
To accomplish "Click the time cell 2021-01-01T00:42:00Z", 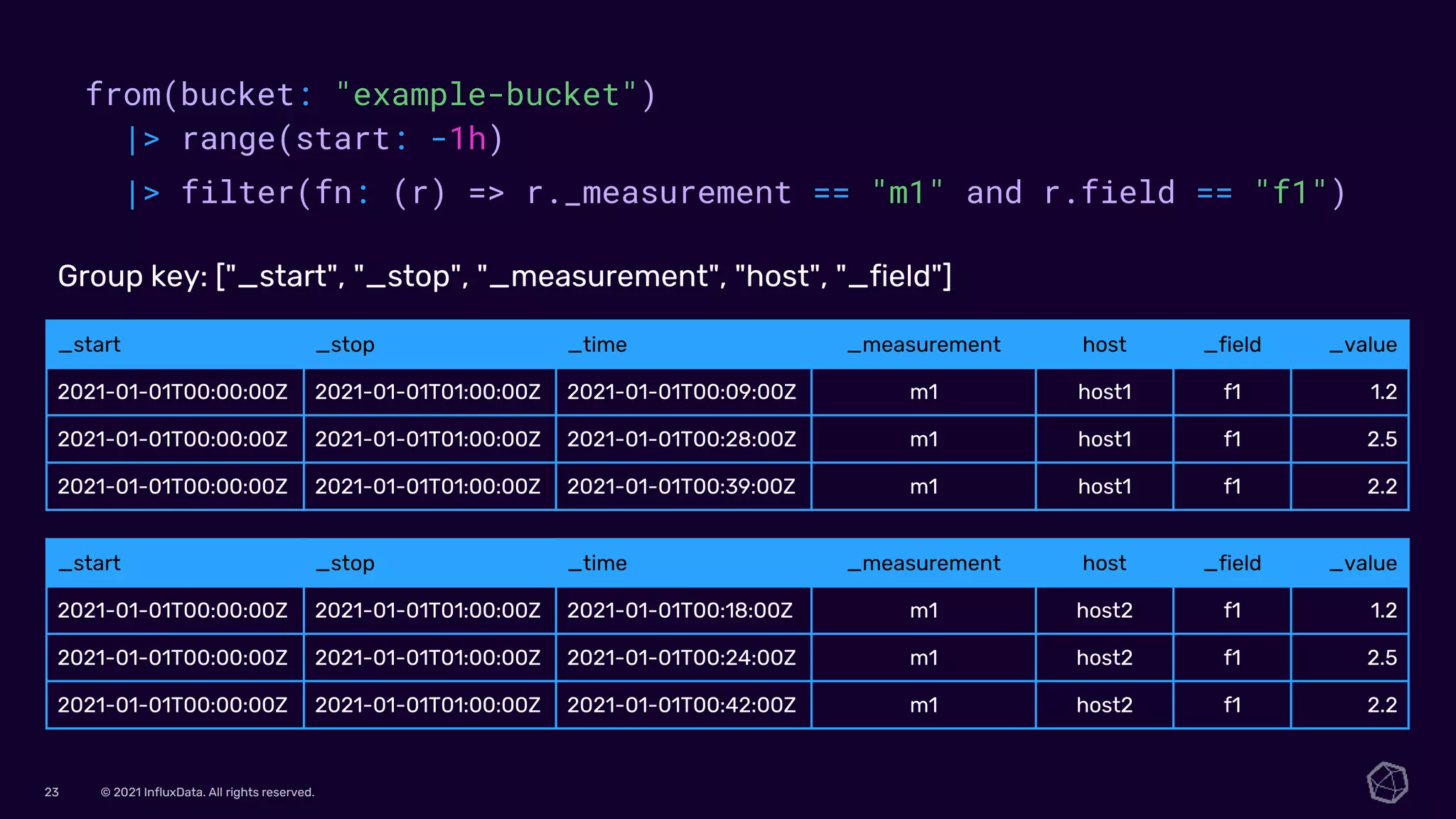I will pos(682,705).
